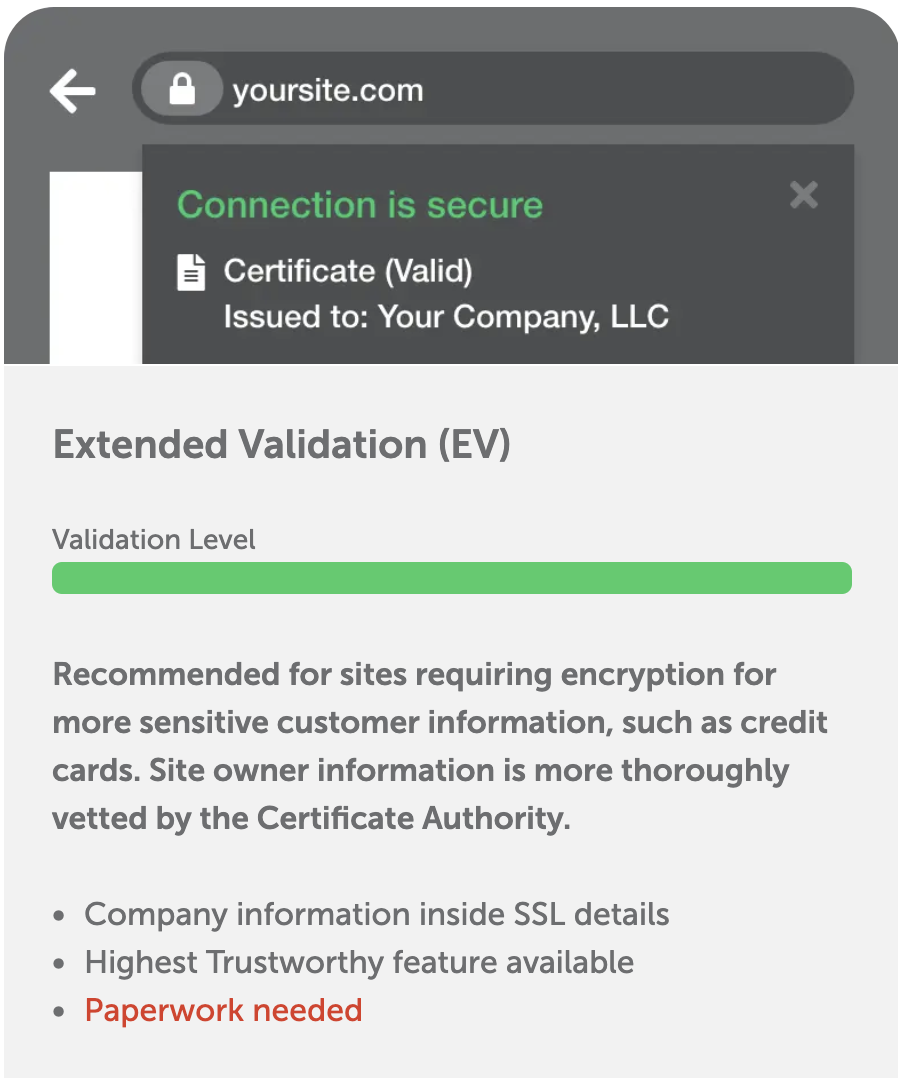Click the green "Connection is secure" heading
This screenshot has height=1078, width=898.
[x=360, y=205]
